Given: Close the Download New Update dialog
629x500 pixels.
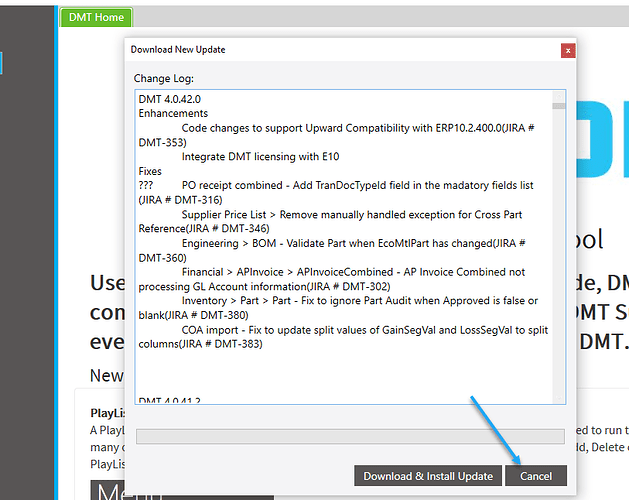Looking at the screenshot, I should [568, 51].
